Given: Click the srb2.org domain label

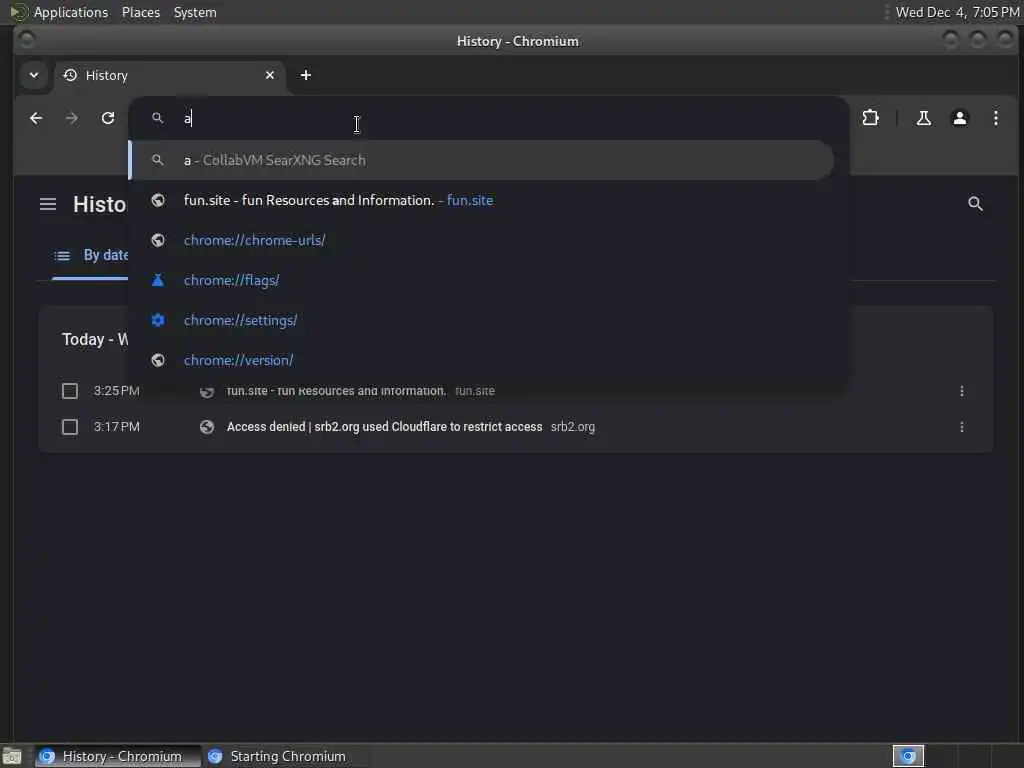Looking at the screenshot, I should (572, 427).
